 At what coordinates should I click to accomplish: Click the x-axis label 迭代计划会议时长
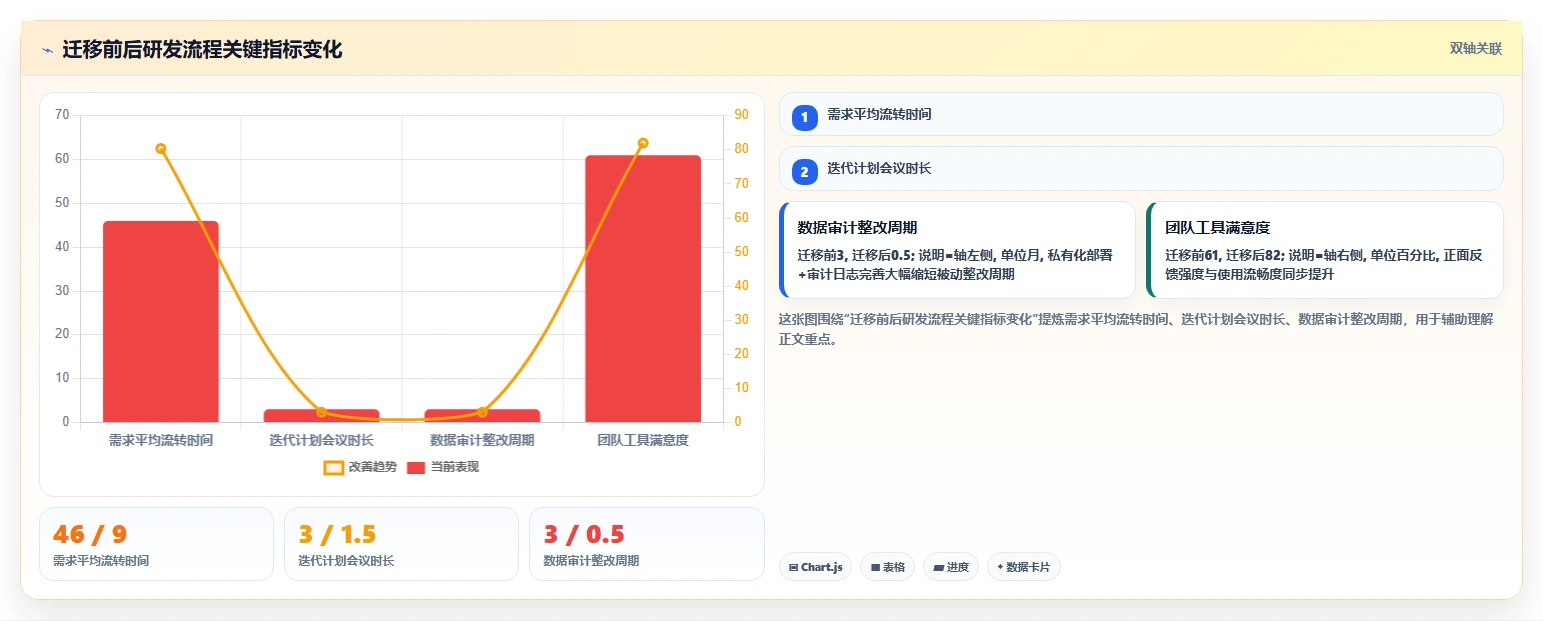coord(322,440)
